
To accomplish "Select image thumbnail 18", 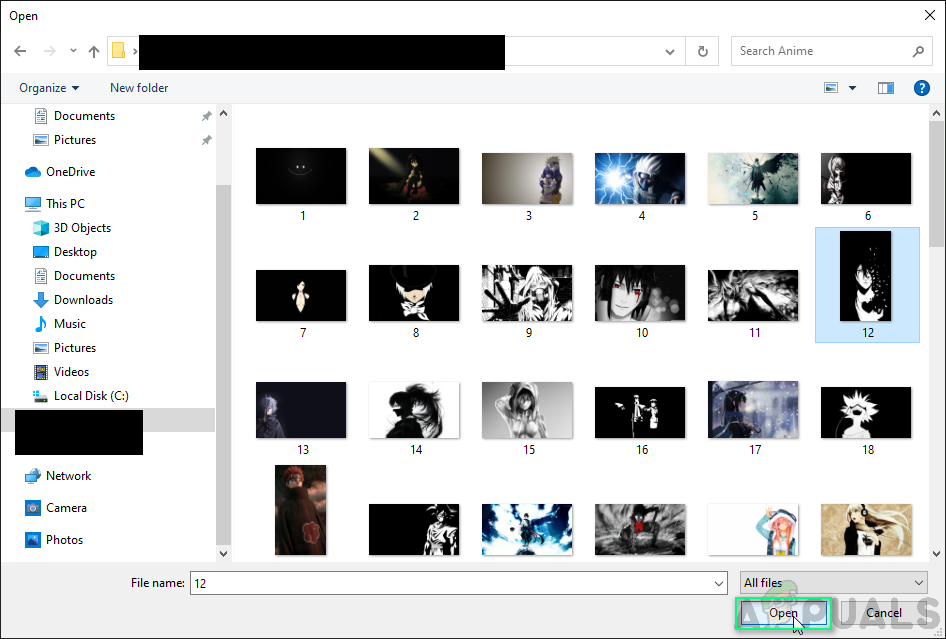I will tap(866, 413).
